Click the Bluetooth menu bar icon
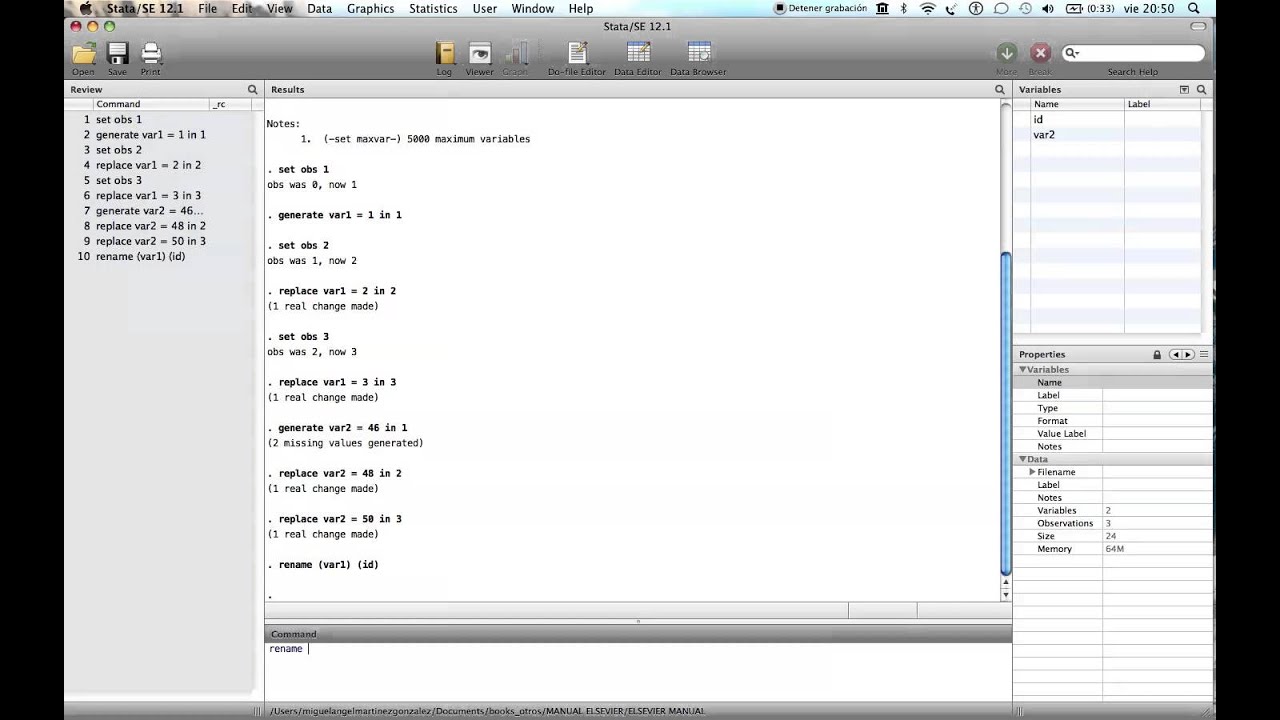This screenshot has width=1280, height=720. [903, 8]
